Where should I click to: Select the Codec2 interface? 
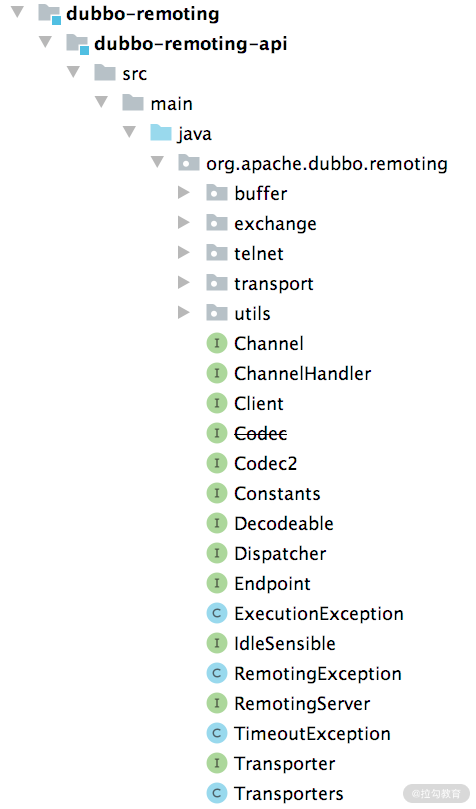pyautogui.click(x=266, y=463)
